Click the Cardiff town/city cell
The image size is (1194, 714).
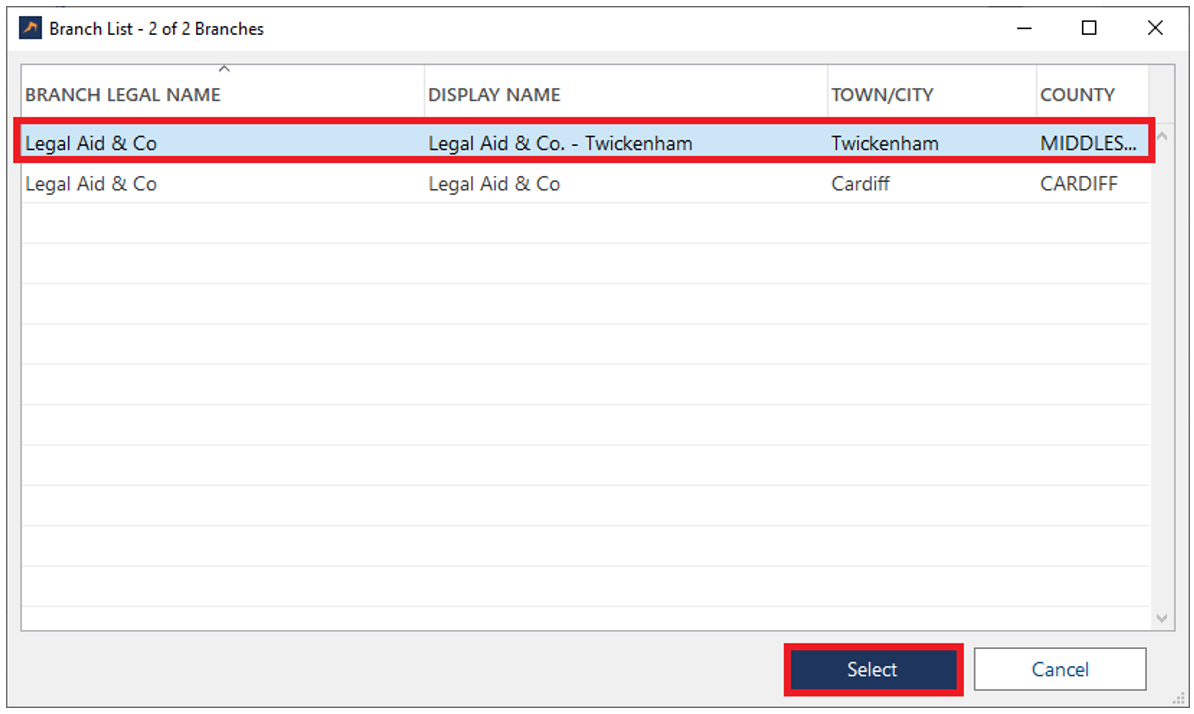coord(860,184)
